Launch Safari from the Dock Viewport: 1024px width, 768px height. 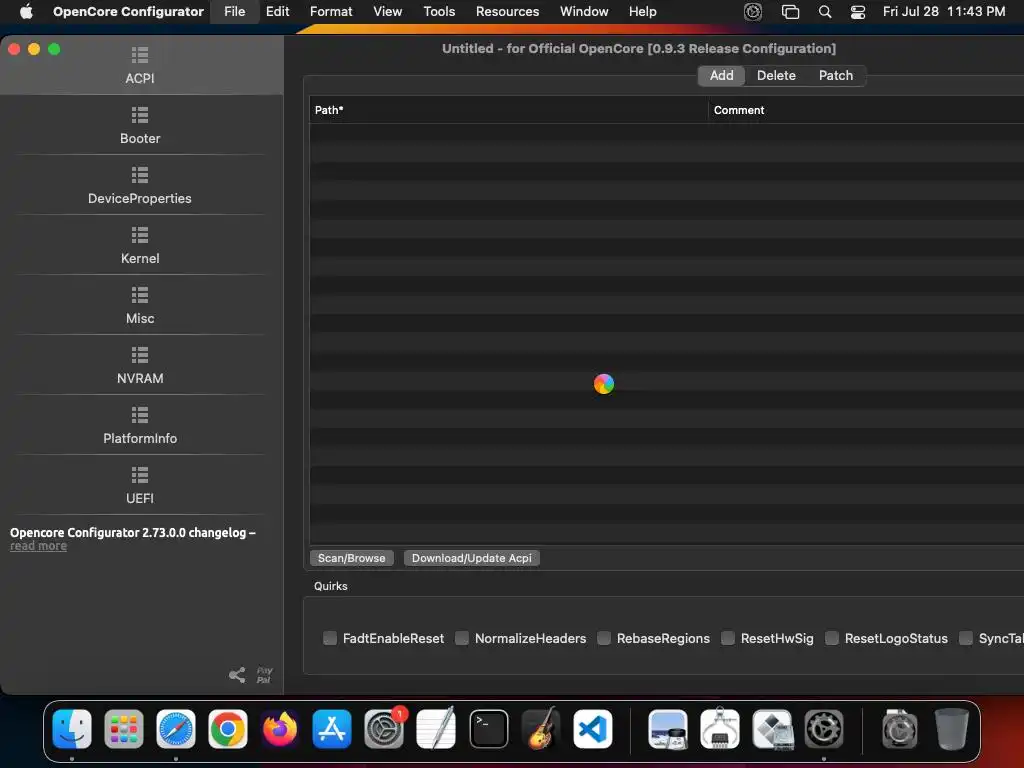pos(176,729)
